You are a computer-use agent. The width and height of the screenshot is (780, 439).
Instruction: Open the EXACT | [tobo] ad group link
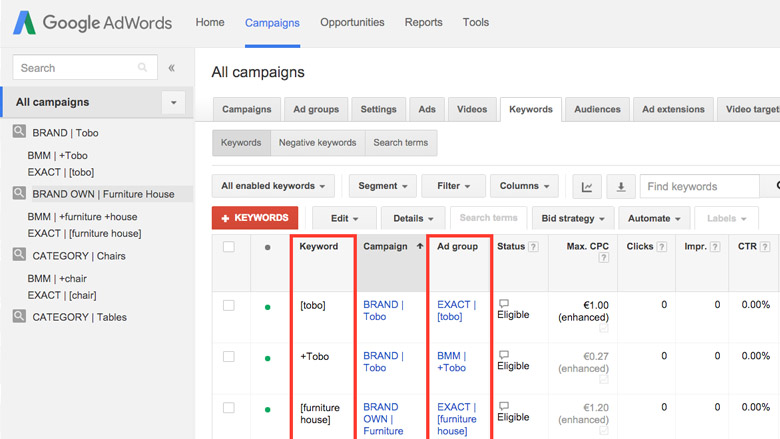click(457, 310)
